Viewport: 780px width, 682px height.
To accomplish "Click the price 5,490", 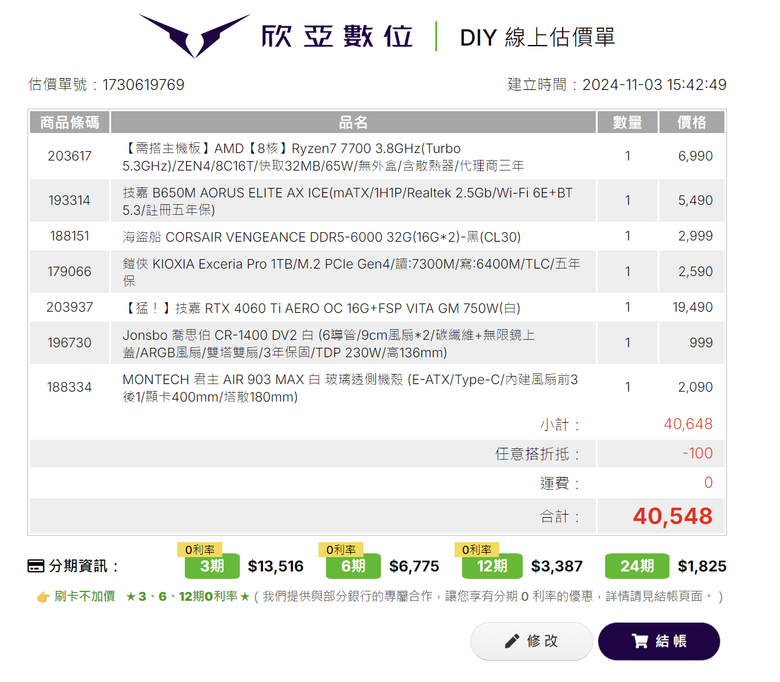I will point(695,200).
